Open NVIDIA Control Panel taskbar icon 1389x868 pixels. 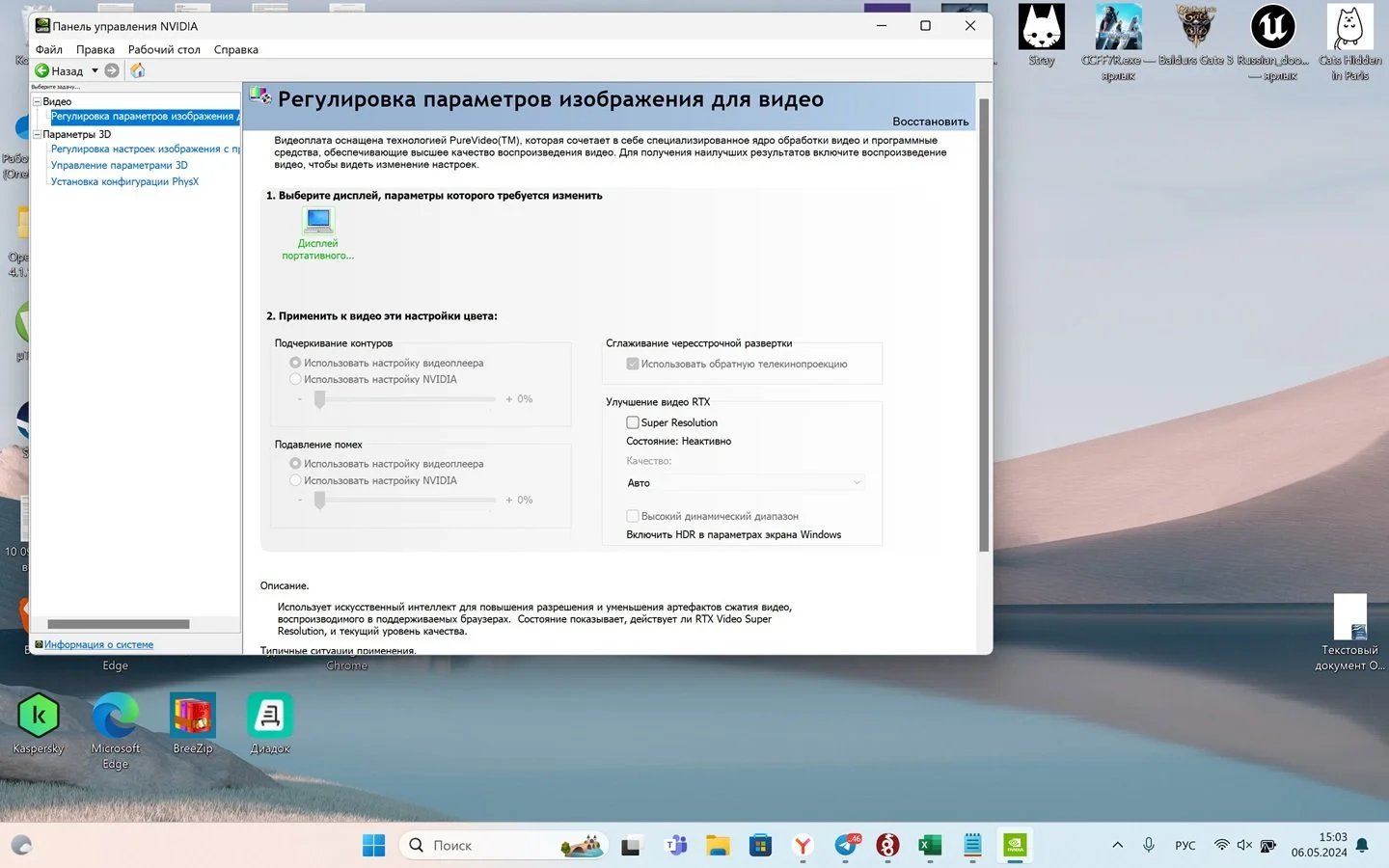1015,846
